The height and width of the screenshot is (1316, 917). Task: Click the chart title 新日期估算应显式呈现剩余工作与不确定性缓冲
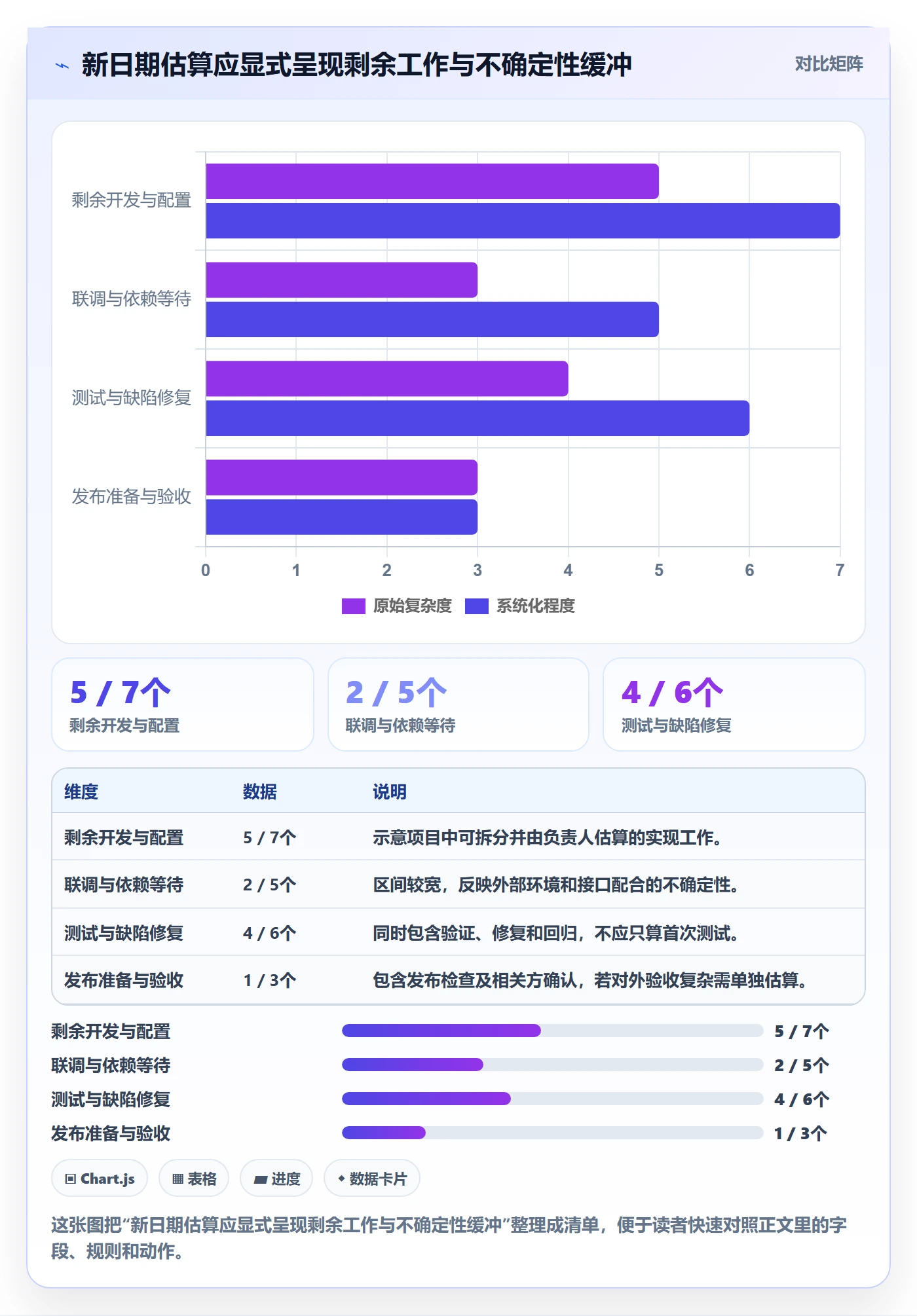(357, 65)
